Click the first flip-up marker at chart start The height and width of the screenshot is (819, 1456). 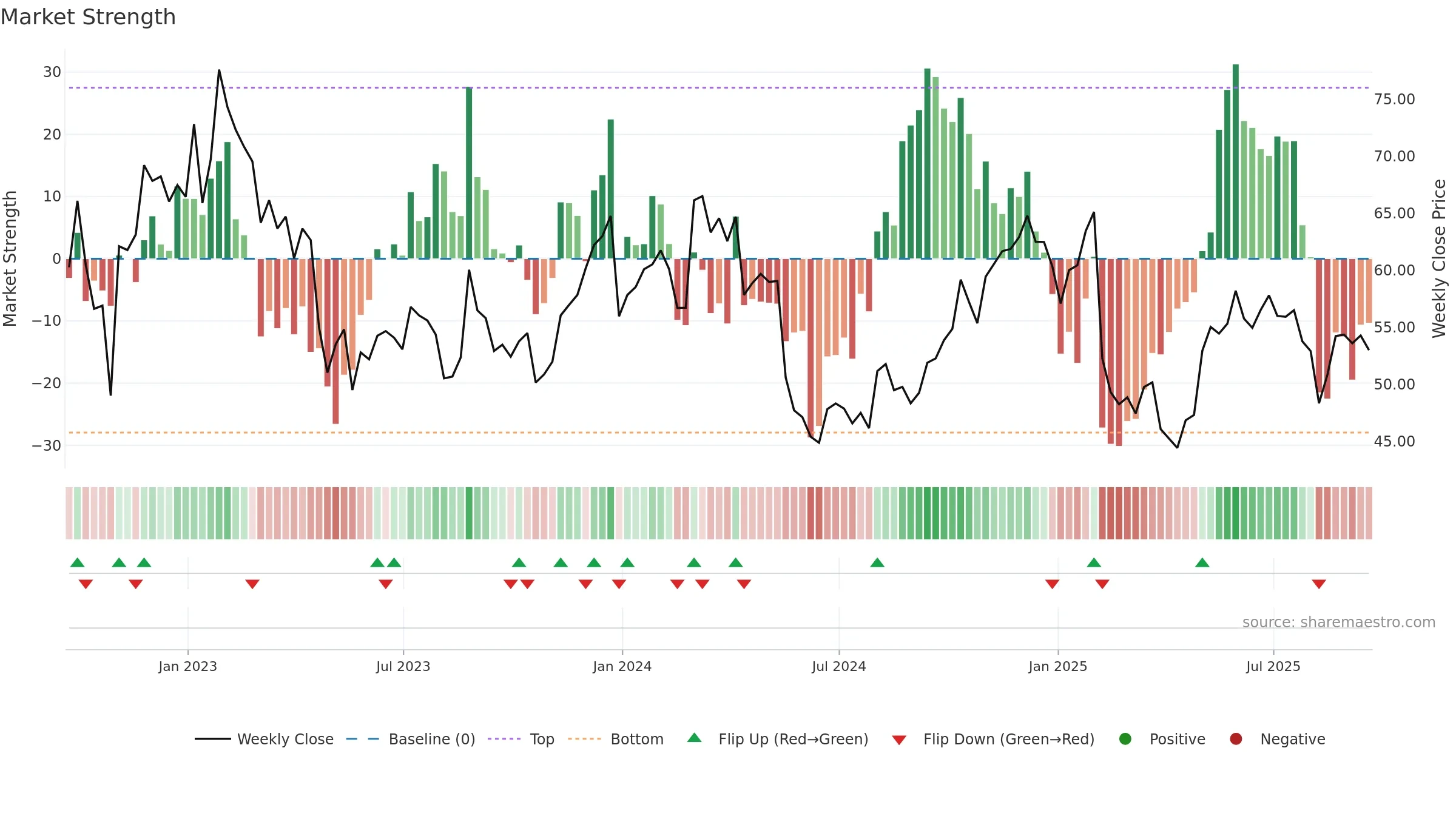click(77, 562)
